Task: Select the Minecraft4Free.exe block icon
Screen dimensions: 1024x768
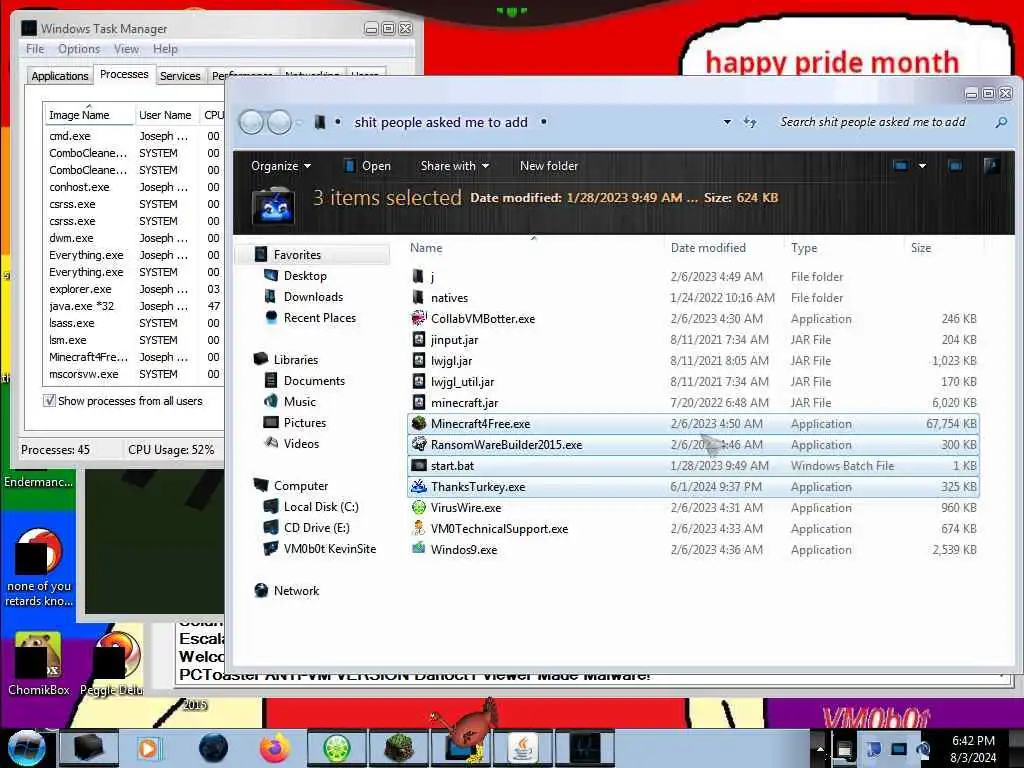Action: click(419, 424)
